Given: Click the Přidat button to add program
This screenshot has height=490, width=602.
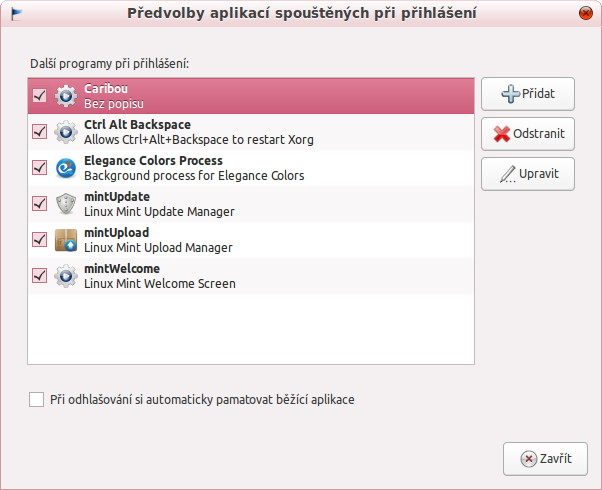Looking at the screenshot, I should [528, 94].
